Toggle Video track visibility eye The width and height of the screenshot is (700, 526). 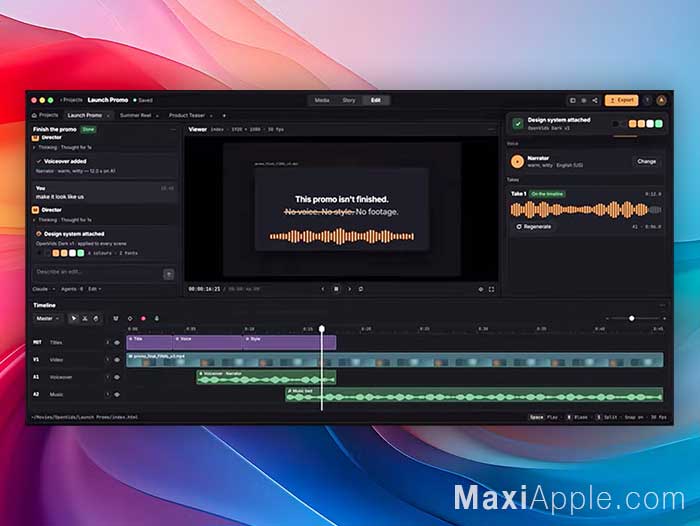[117, 360]
